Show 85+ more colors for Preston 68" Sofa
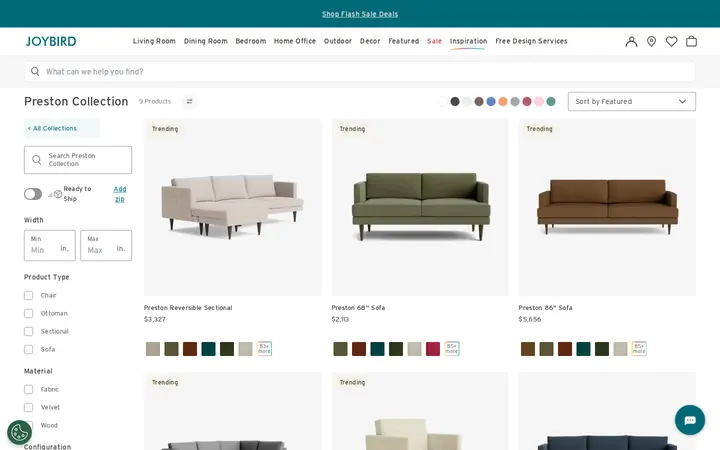This screenshot has width=720, height=450. pos(451,349)
